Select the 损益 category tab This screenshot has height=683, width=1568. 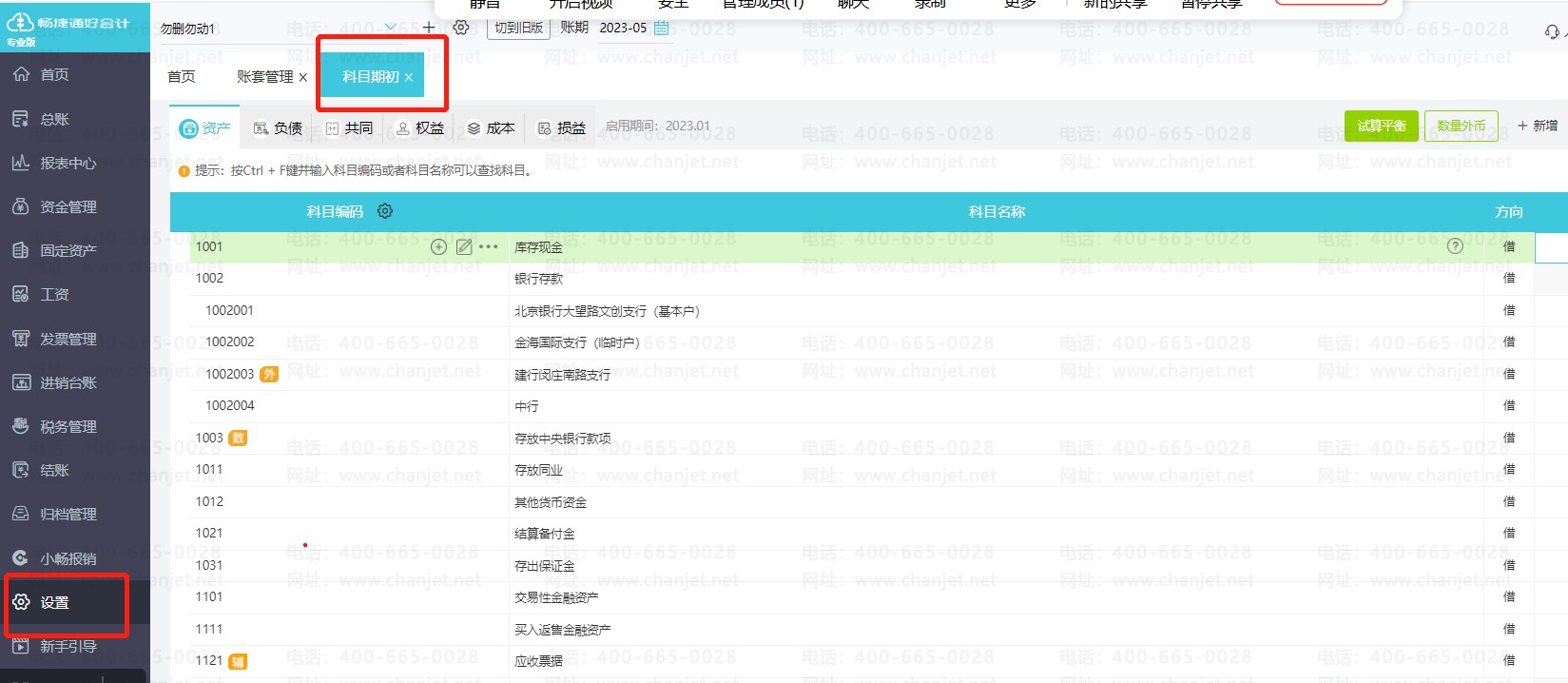pyautogui.click(x=562, y=127)
